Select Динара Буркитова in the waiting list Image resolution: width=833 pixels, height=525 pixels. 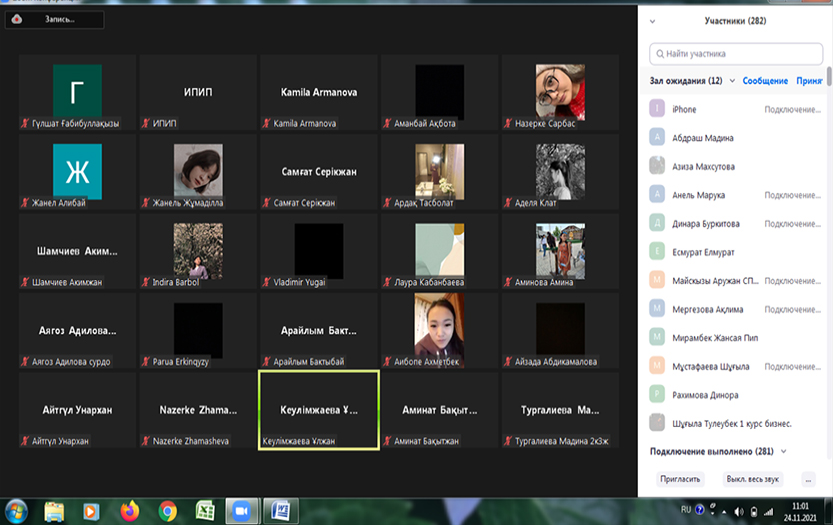coord(706,223)
